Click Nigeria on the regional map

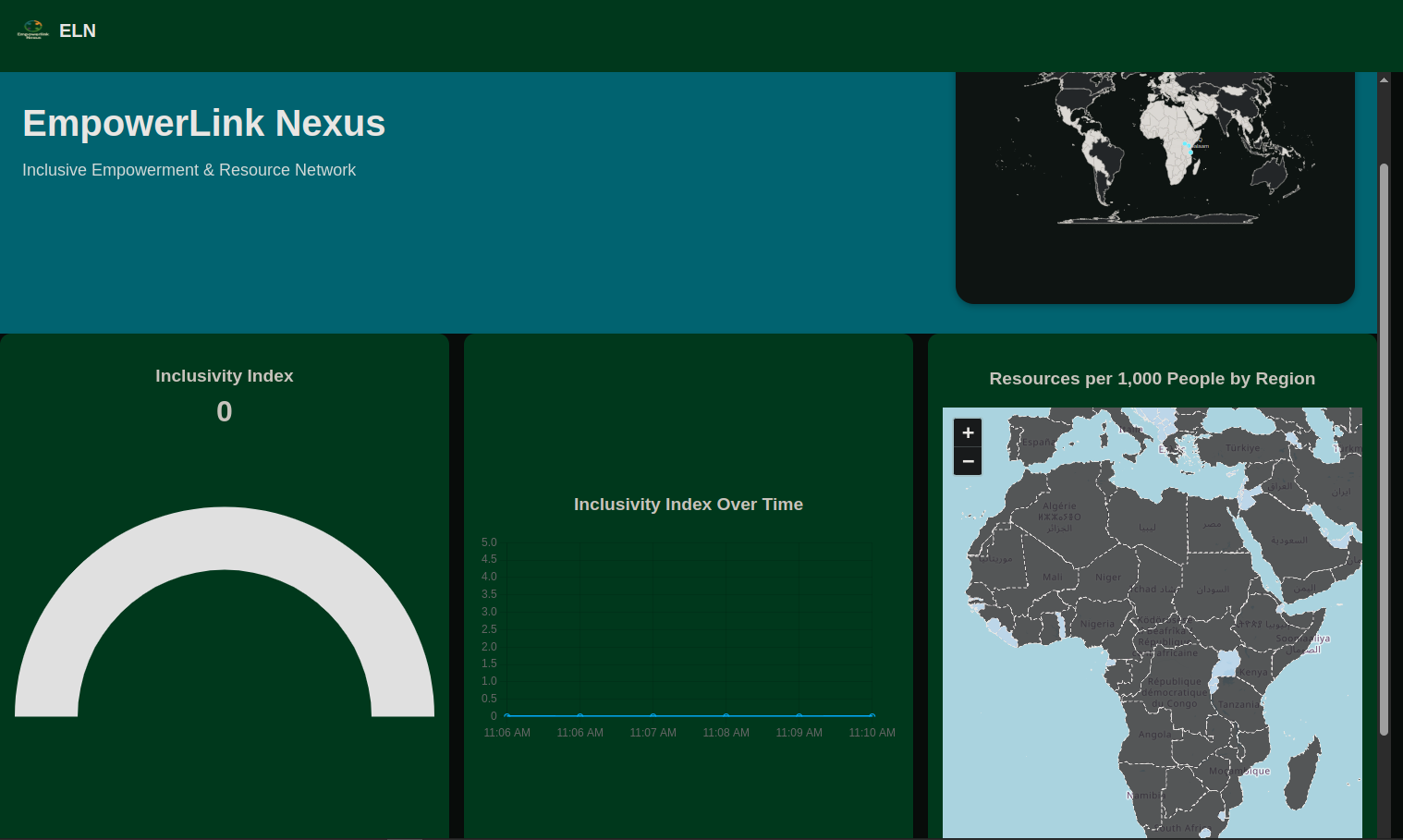point(1098,624)
